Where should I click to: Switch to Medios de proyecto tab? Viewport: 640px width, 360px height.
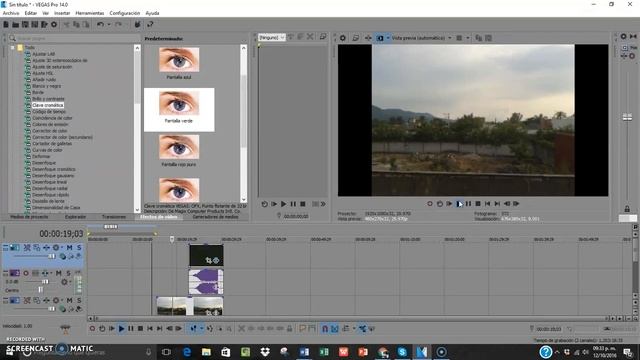point(29,217)
